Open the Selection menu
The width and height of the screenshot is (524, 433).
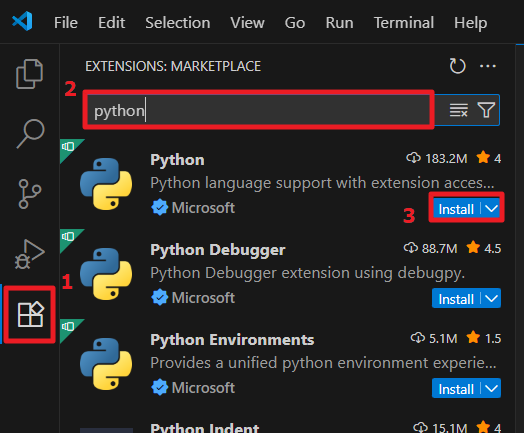tap(178, 23)
